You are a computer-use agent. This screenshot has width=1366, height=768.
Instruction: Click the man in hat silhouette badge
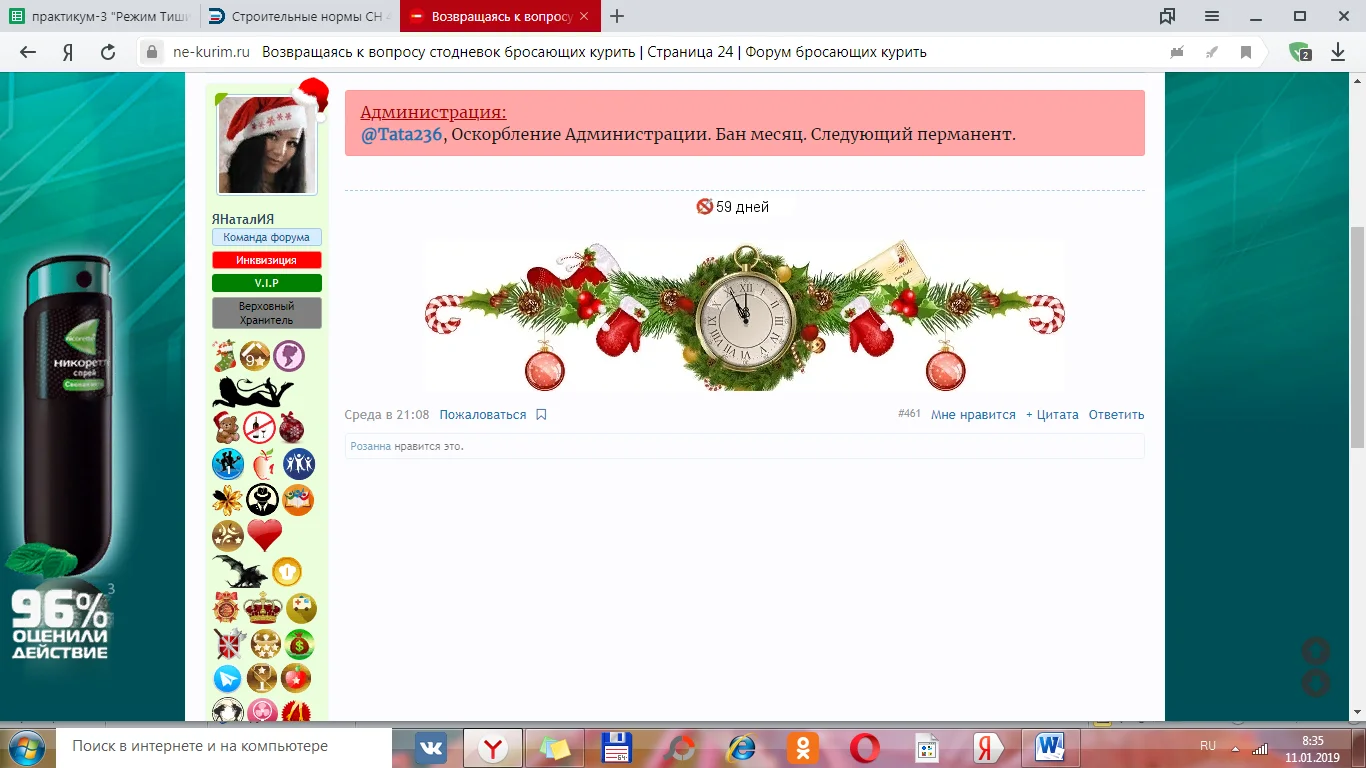tap(263, 500)
